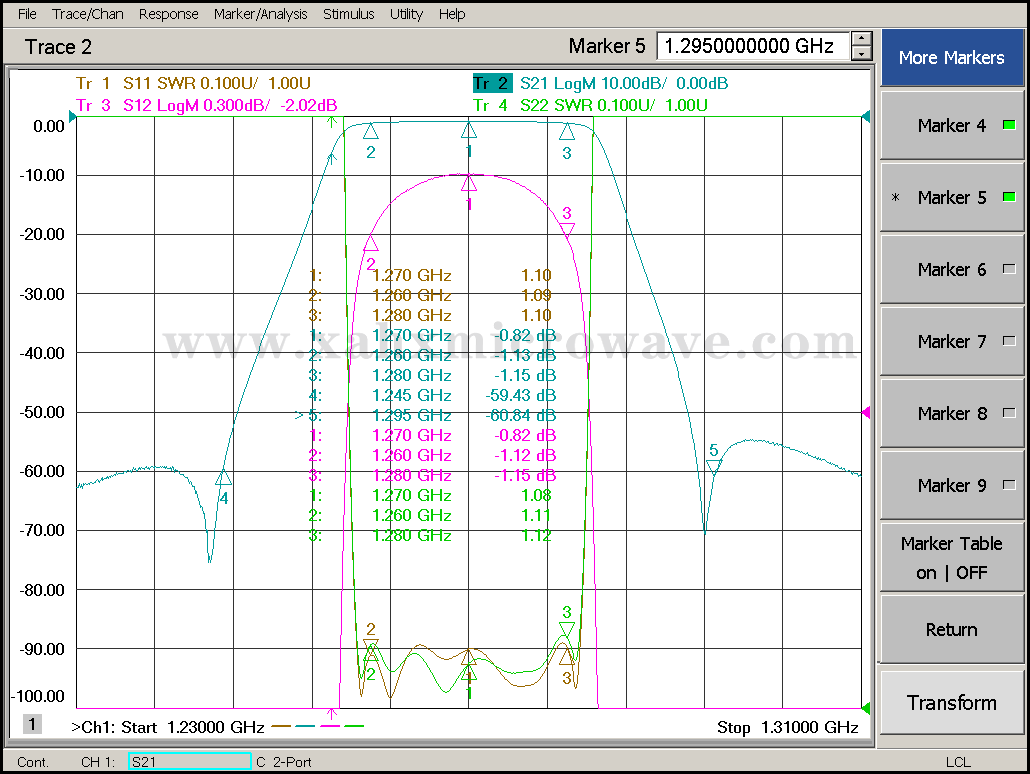The height and width of the screenshot is (774, 1030).
Task: Decrement Marker 5 frequency with down arrow
Action: [861, 54]
